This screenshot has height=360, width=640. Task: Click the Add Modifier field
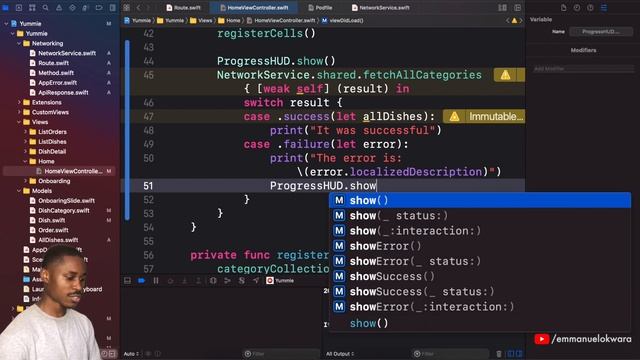click(584, 69)
